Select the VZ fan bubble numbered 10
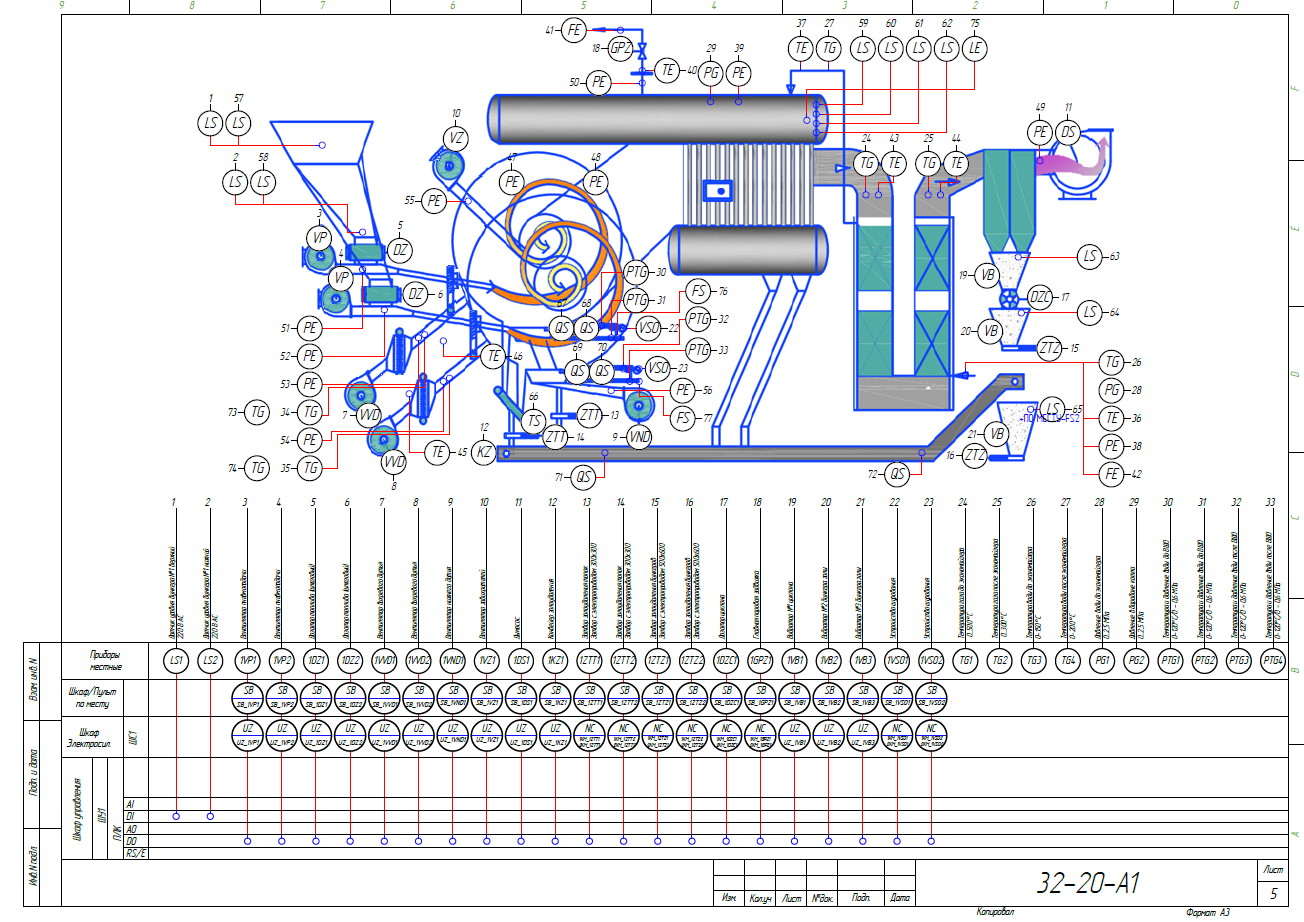Viewport: 1304px width, 922px height. 457,139
